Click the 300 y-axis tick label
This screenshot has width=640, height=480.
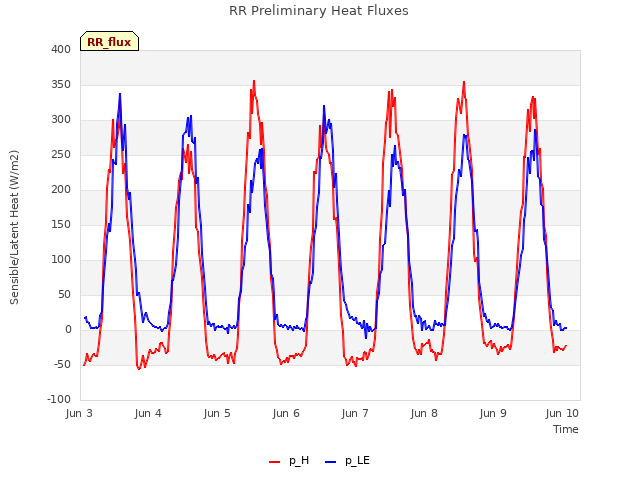(x=61, y=120)
